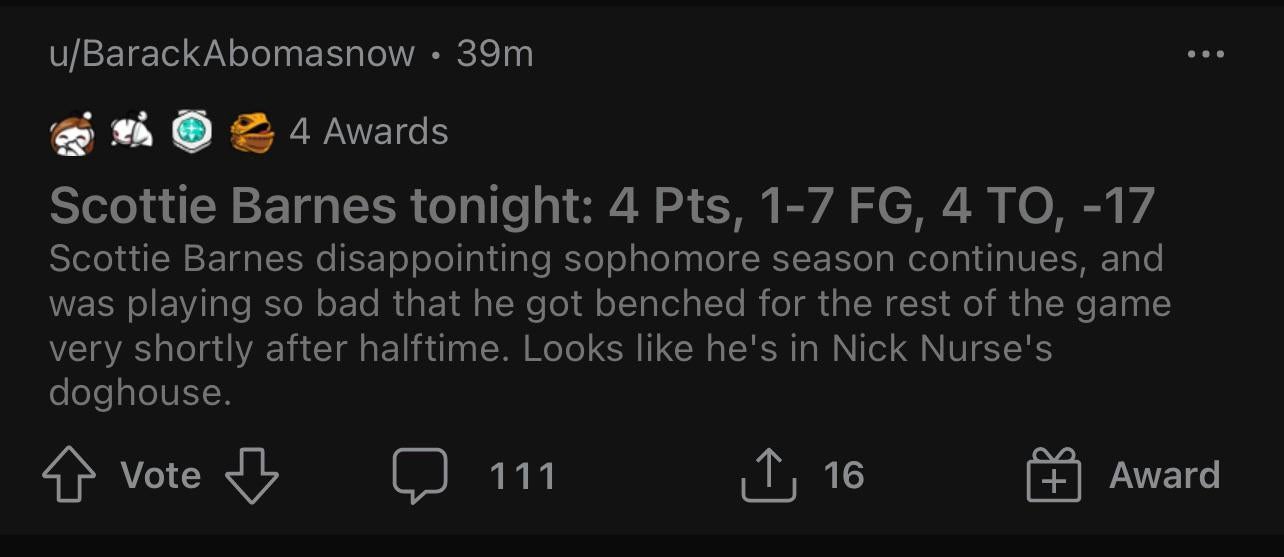Click the 111 comments count
This screenshot has height=557, width=1284.
click(522, 475)
